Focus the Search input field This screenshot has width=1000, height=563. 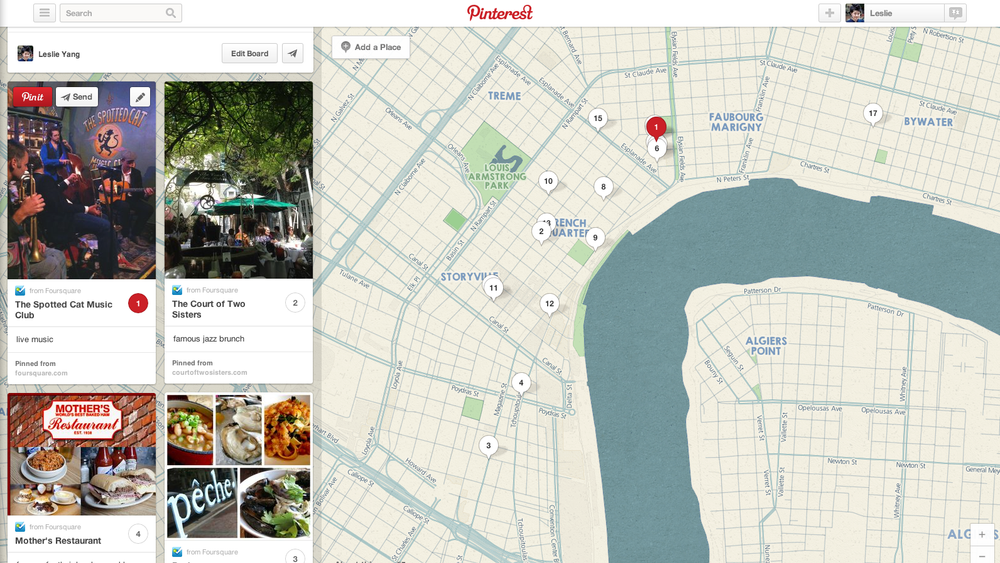121,13
